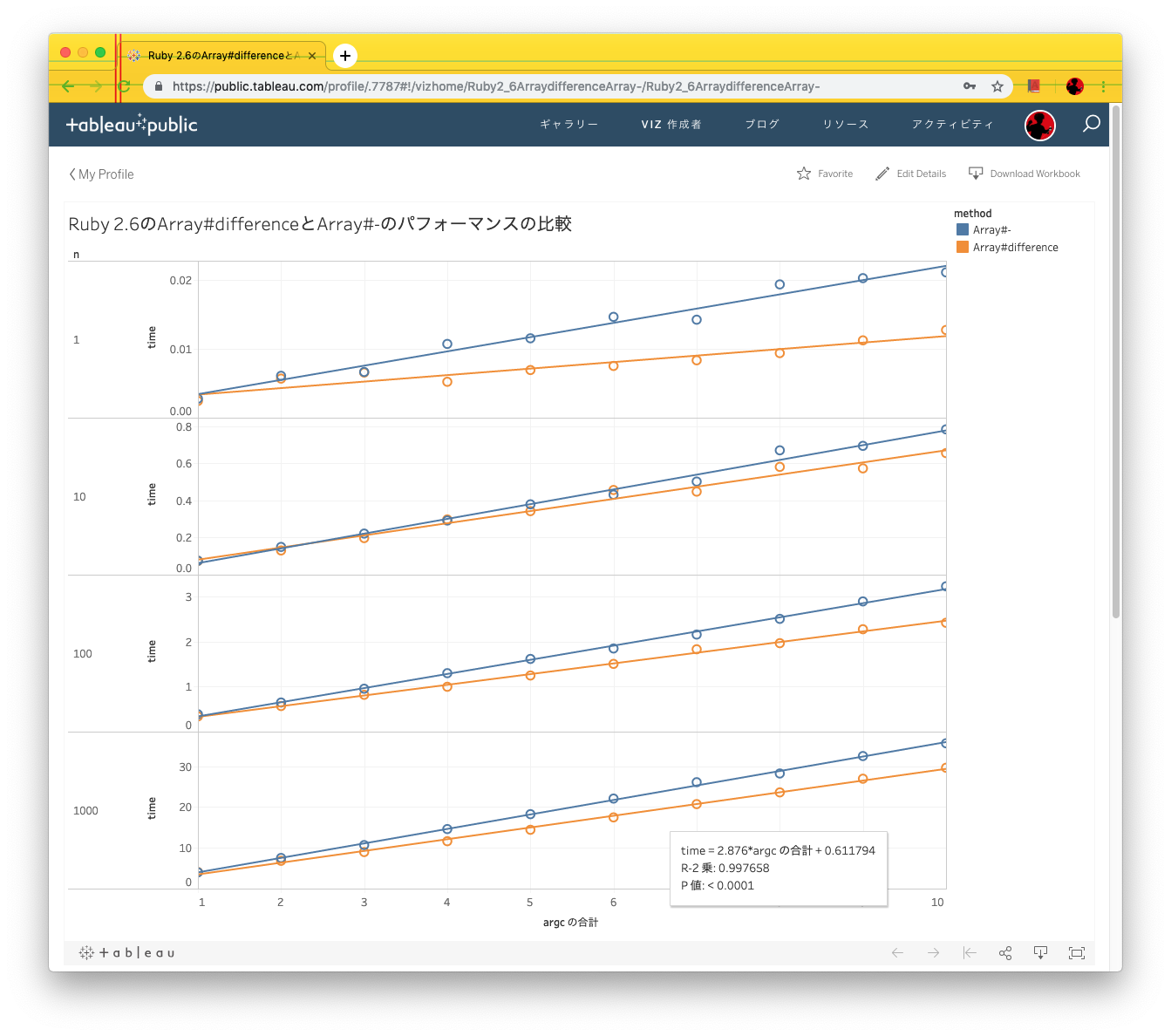This screenshot has height=1036, width=1171.
Task: Click the Favorite star icon
Action: (x=803, y=173)
